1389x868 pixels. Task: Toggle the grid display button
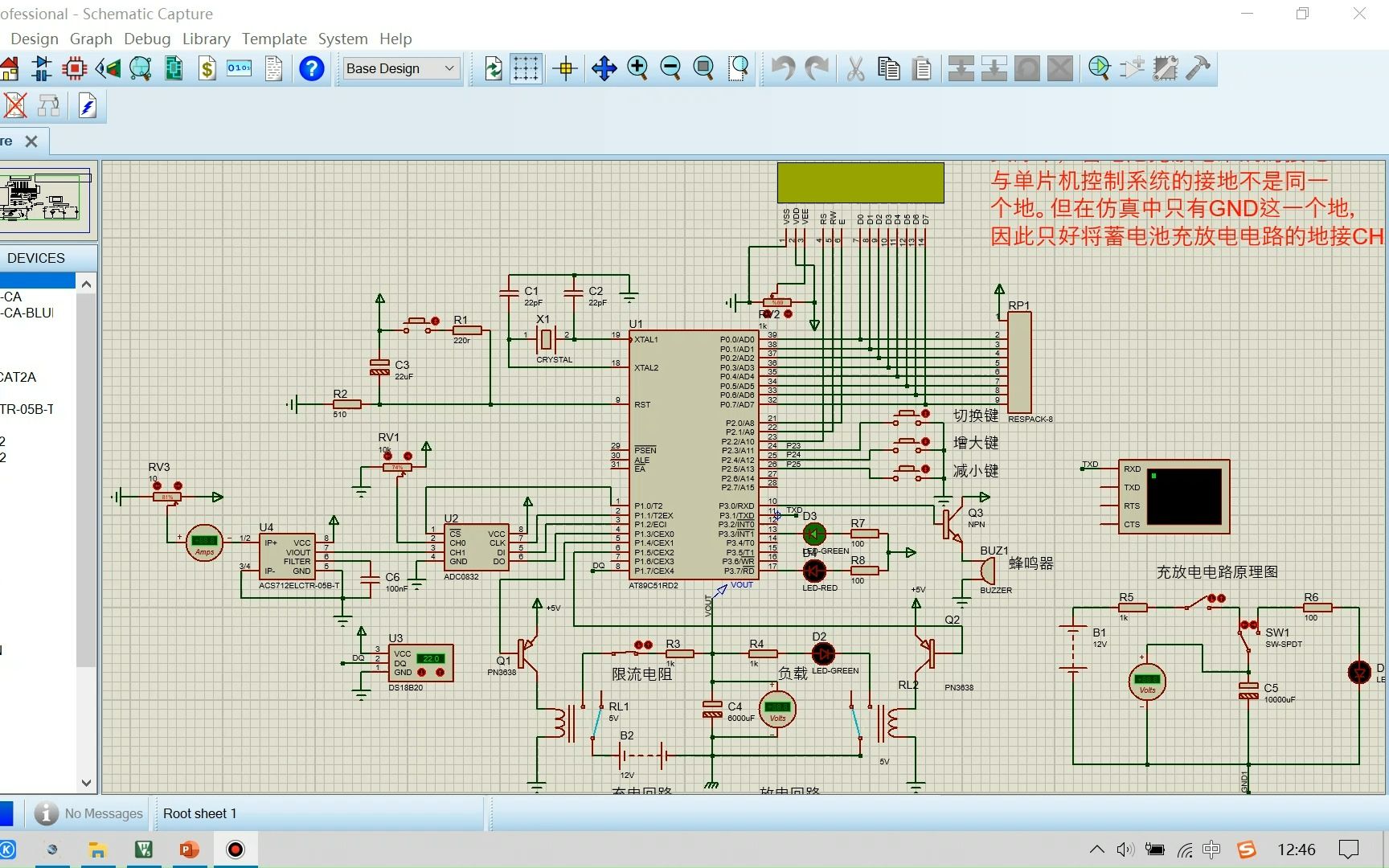526,68
